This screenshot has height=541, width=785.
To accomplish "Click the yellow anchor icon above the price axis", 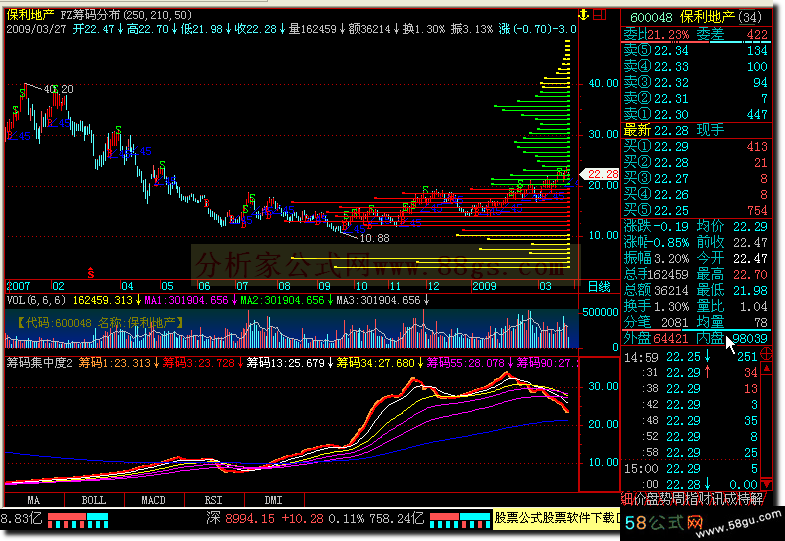I will [x=584, y=15].
